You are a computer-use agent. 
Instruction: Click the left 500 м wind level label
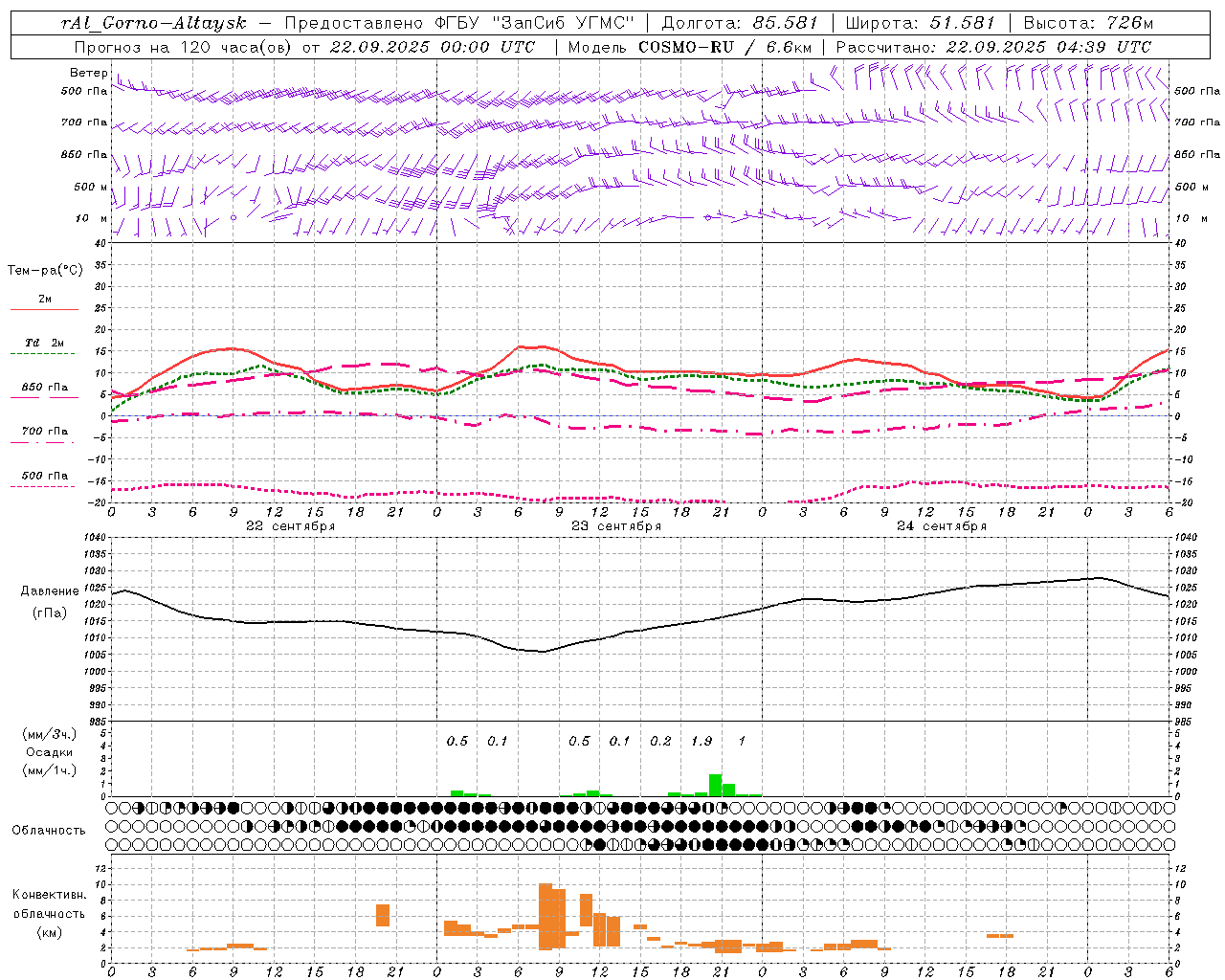tap(91, 187)
